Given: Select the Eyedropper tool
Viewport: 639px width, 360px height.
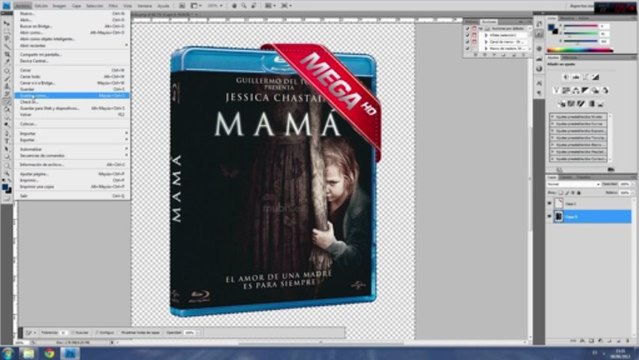Looking at the screenshot, I should pos(7,62).
